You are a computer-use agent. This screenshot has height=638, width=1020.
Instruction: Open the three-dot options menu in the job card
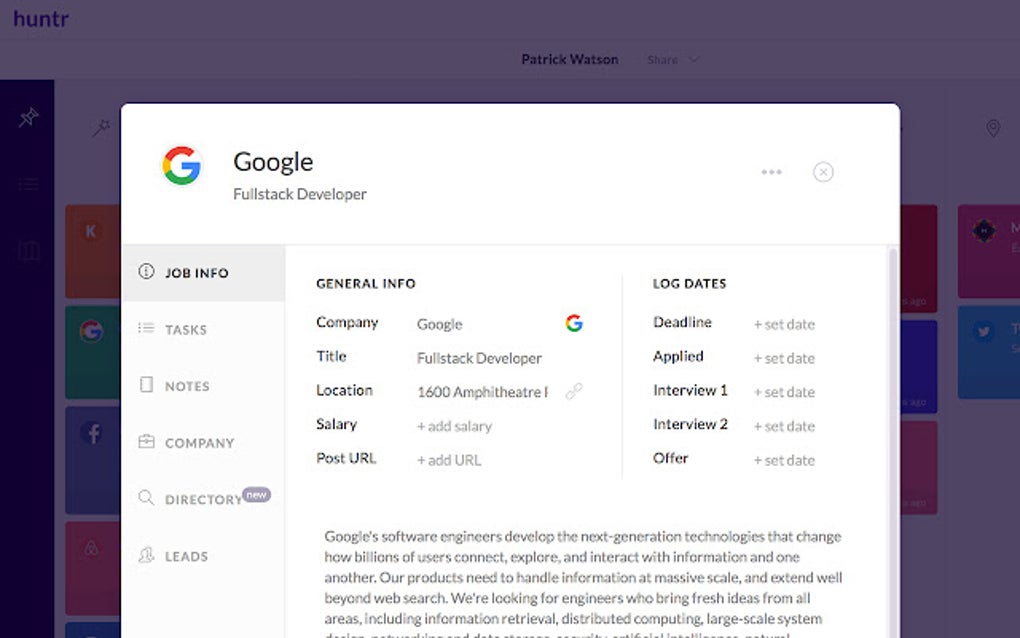771,172
